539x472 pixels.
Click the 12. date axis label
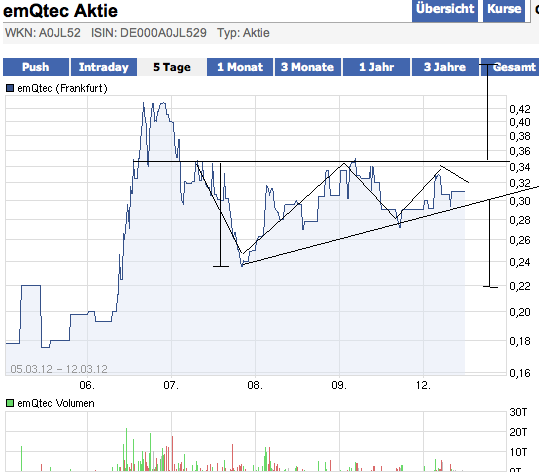coord(423,385)
